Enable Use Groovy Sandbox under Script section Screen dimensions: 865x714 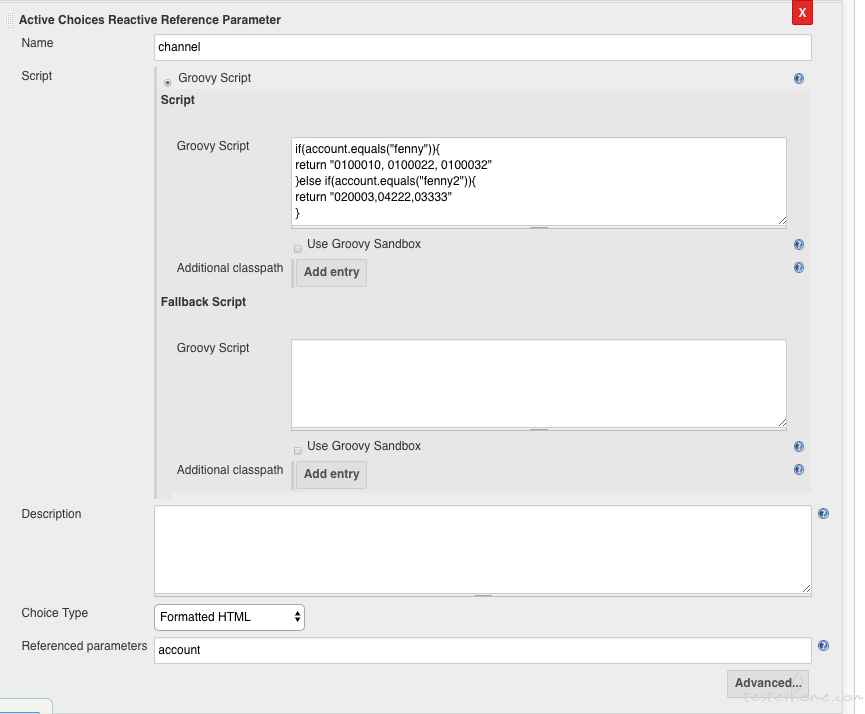[x=298, y=249]
